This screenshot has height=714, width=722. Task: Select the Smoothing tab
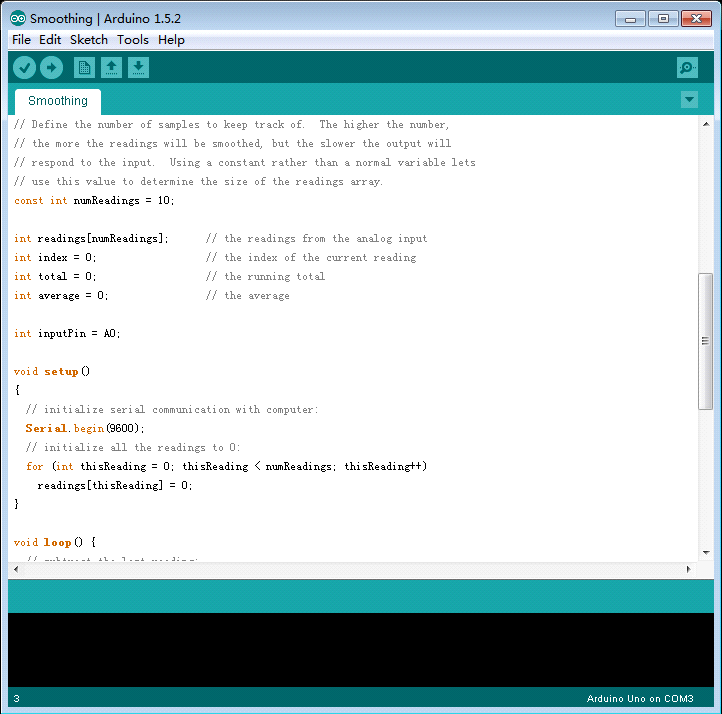58,101
